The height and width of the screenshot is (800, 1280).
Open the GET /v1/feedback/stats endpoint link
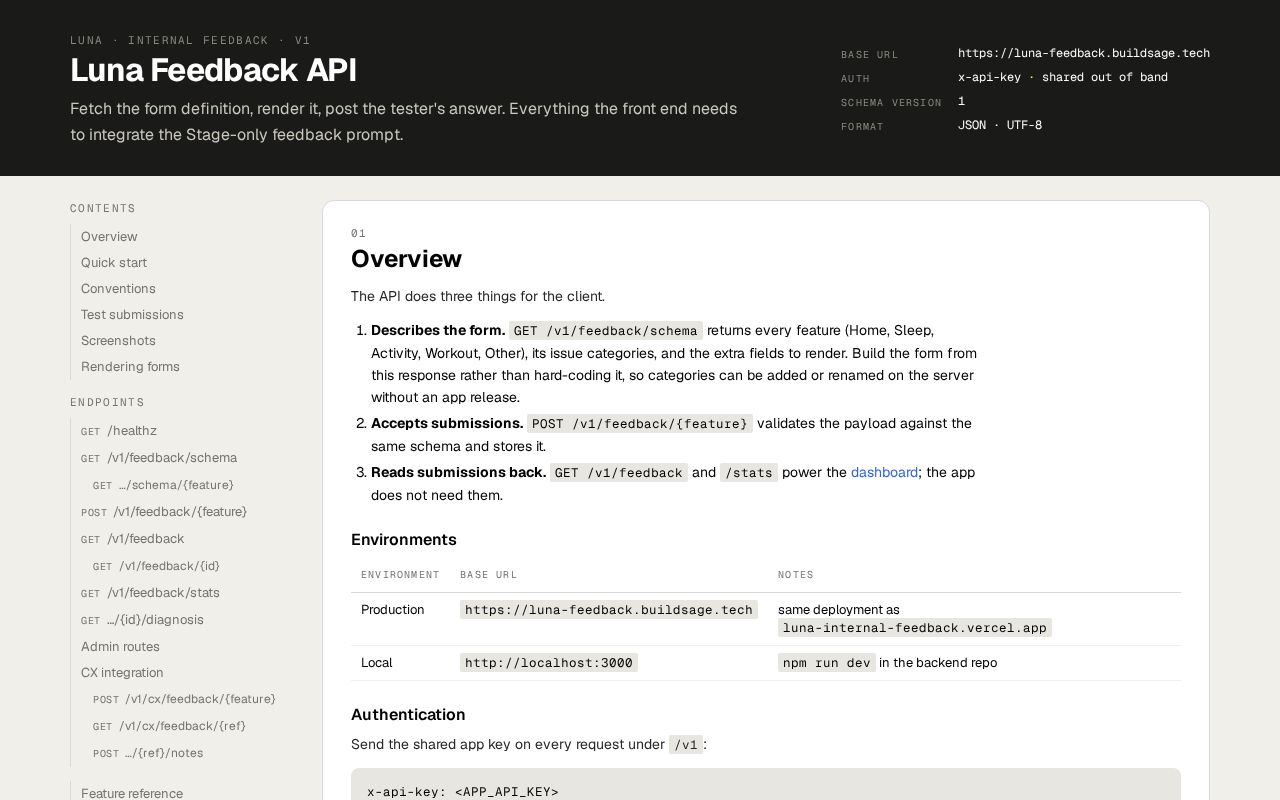tap(150, 593)
